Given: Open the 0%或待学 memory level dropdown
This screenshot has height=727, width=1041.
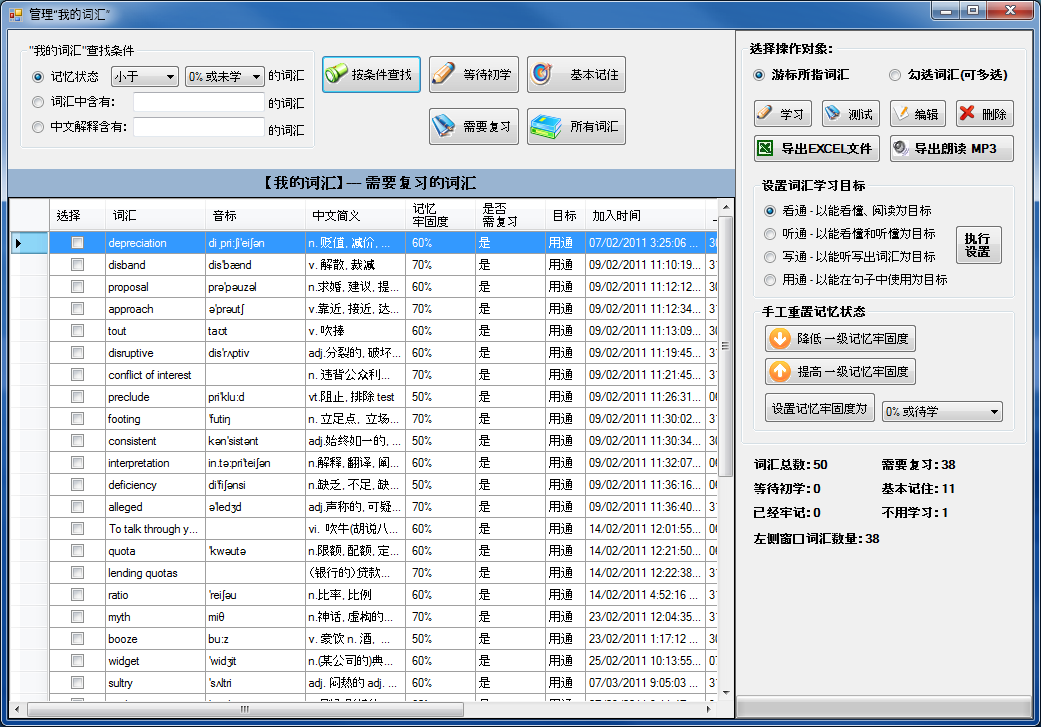Looking at the screenshot, I should coord(942,412).
